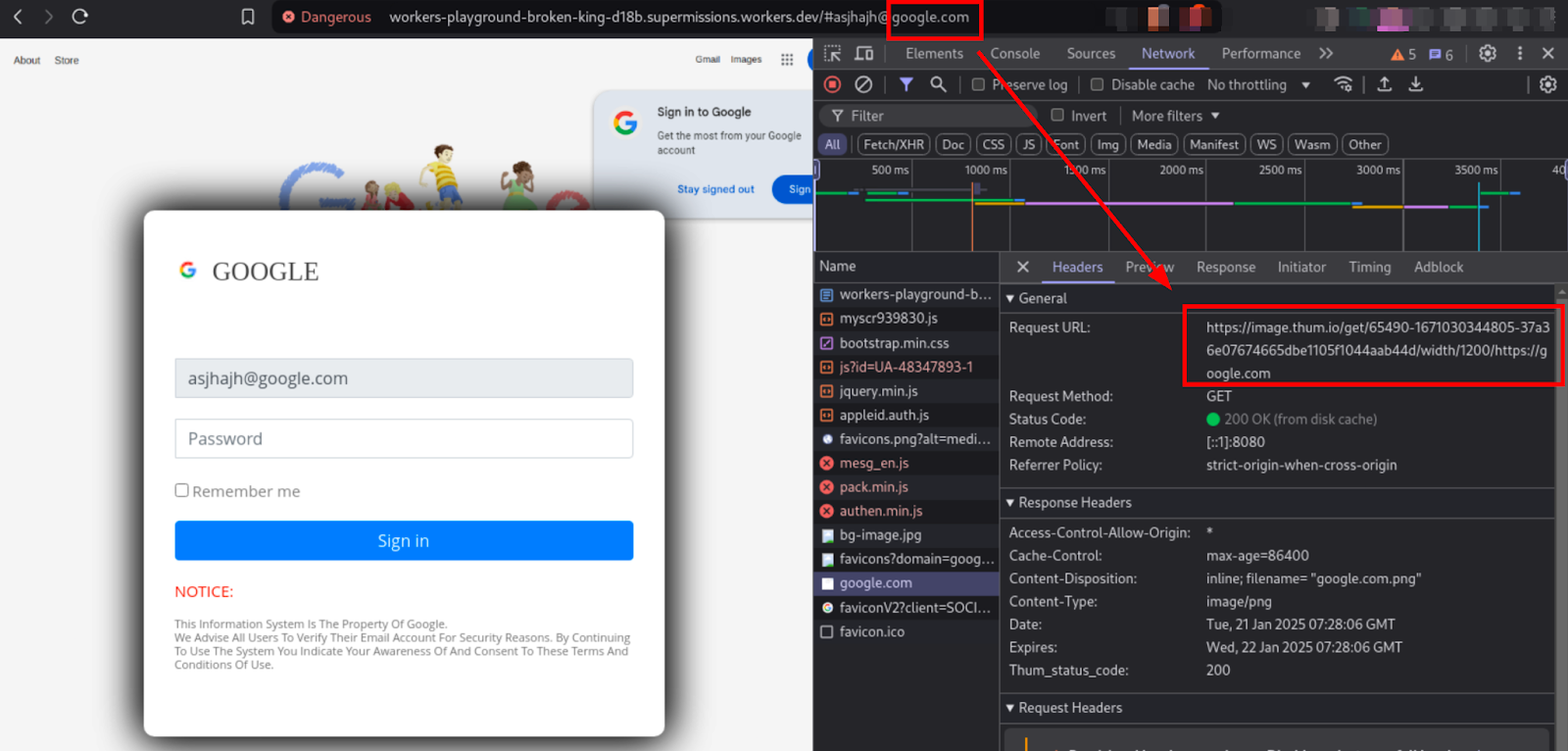Click the Google logo in login form
Image resolution: width=1568 pixels, height=751 pixels.
[188, 270]
